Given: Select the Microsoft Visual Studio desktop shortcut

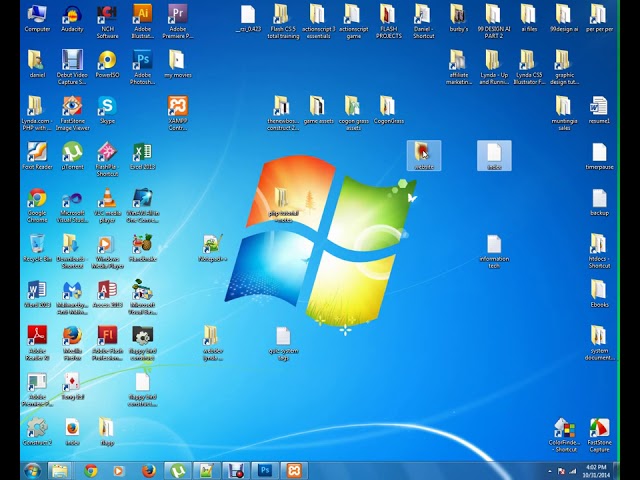Looking at the screenshot, I should coord(72,206).
